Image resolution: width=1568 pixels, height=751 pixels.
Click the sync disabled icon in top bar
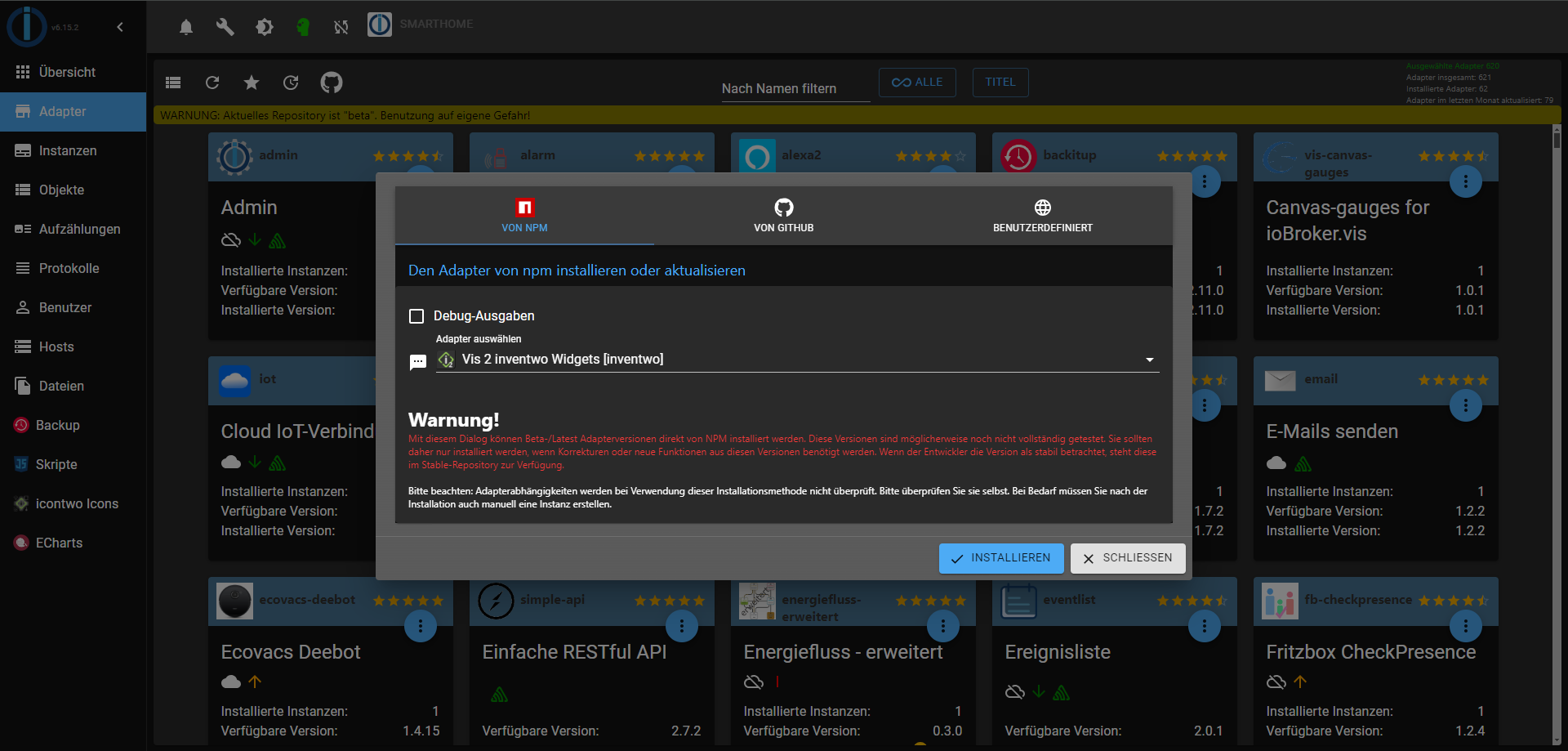pos(341,27)
